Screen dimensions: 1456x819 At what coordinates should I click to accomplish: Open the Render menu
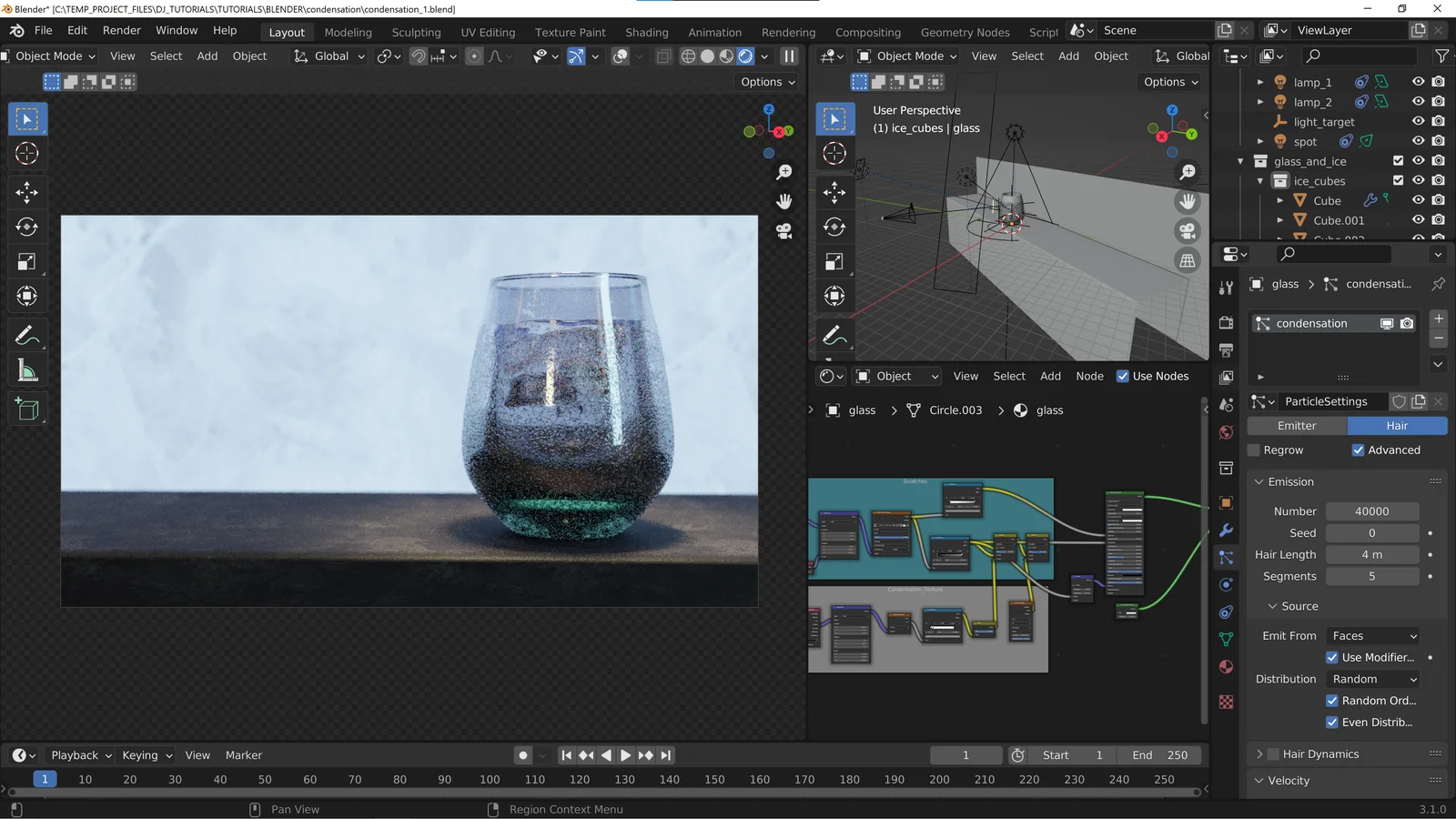(121, 29)
